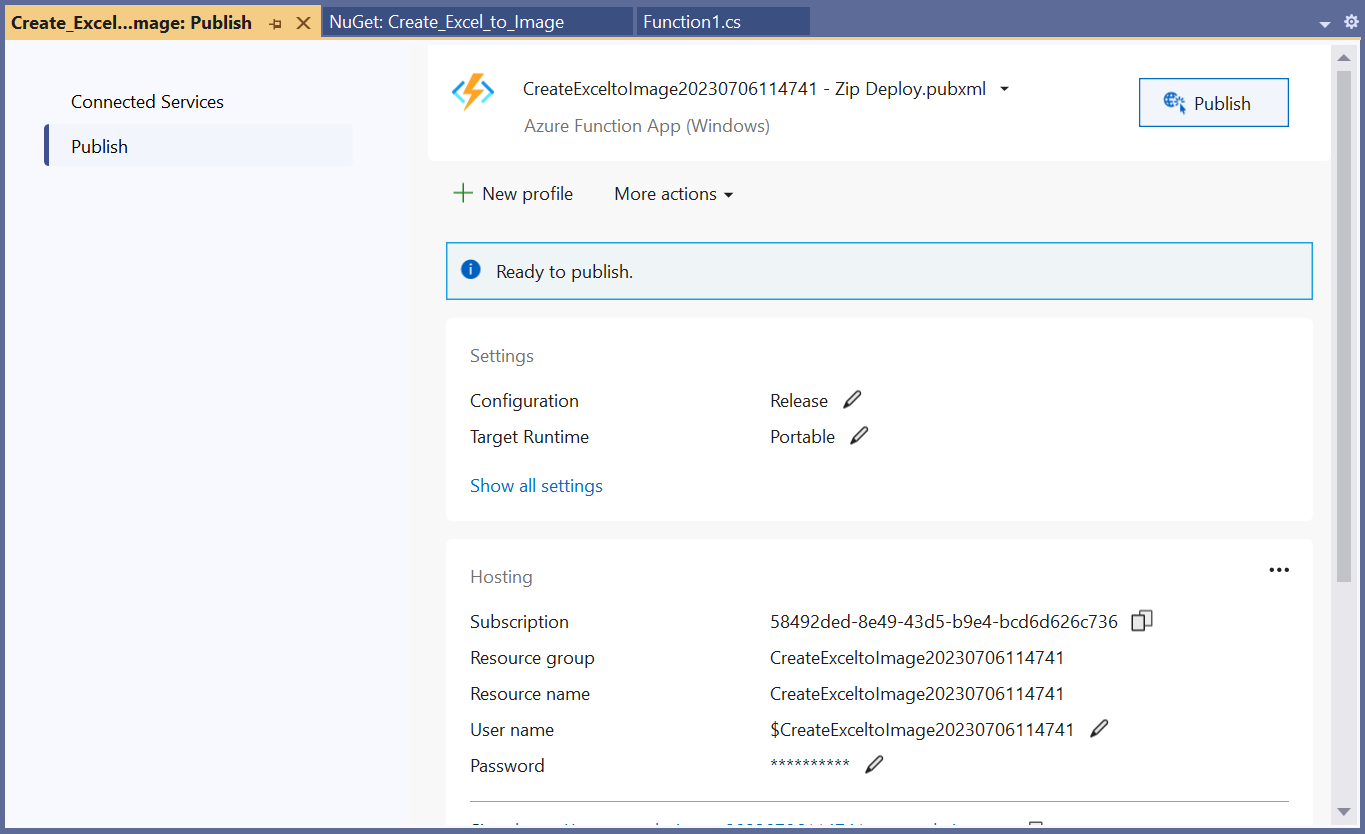Open the tab well settings gear
This screenshot has height=834, width=1365.
tap(1351, 22)
